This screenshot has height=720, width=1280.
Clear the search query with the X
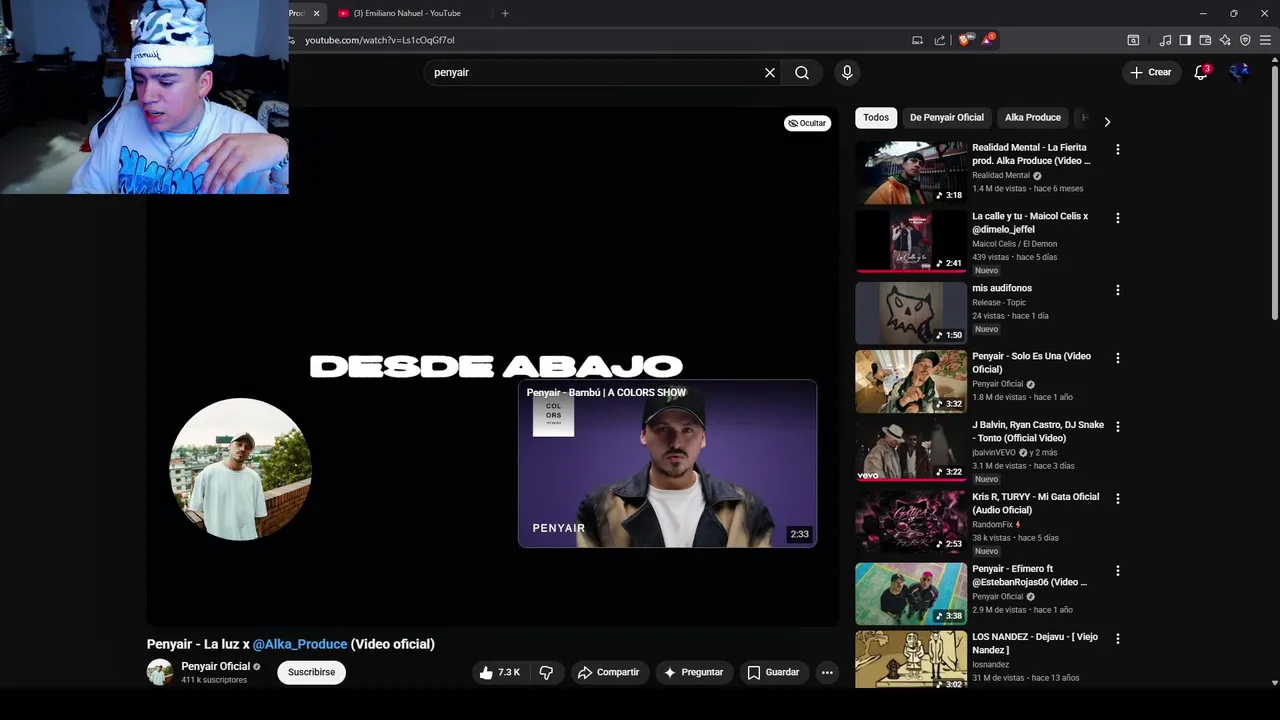click(x=770, y=72)
